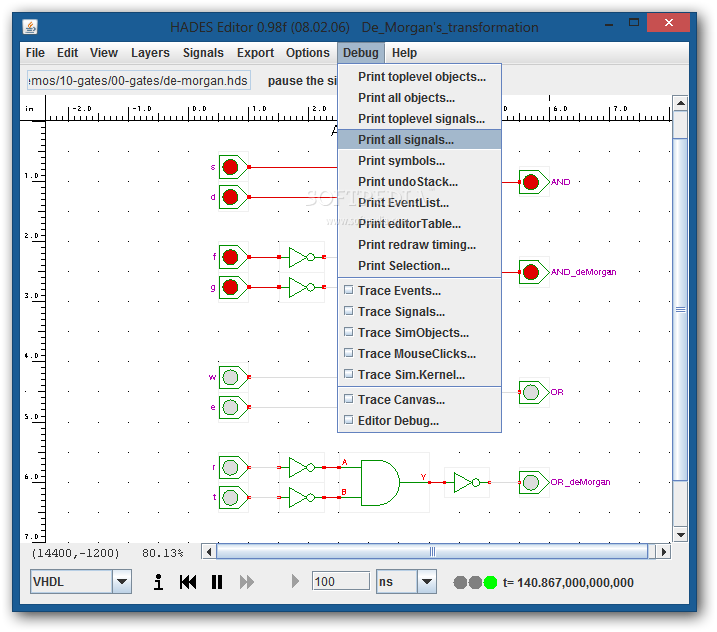Select the inverter before OR_deMorgan output
Screen dimensions: 717x632
click(x=466, y=482)
